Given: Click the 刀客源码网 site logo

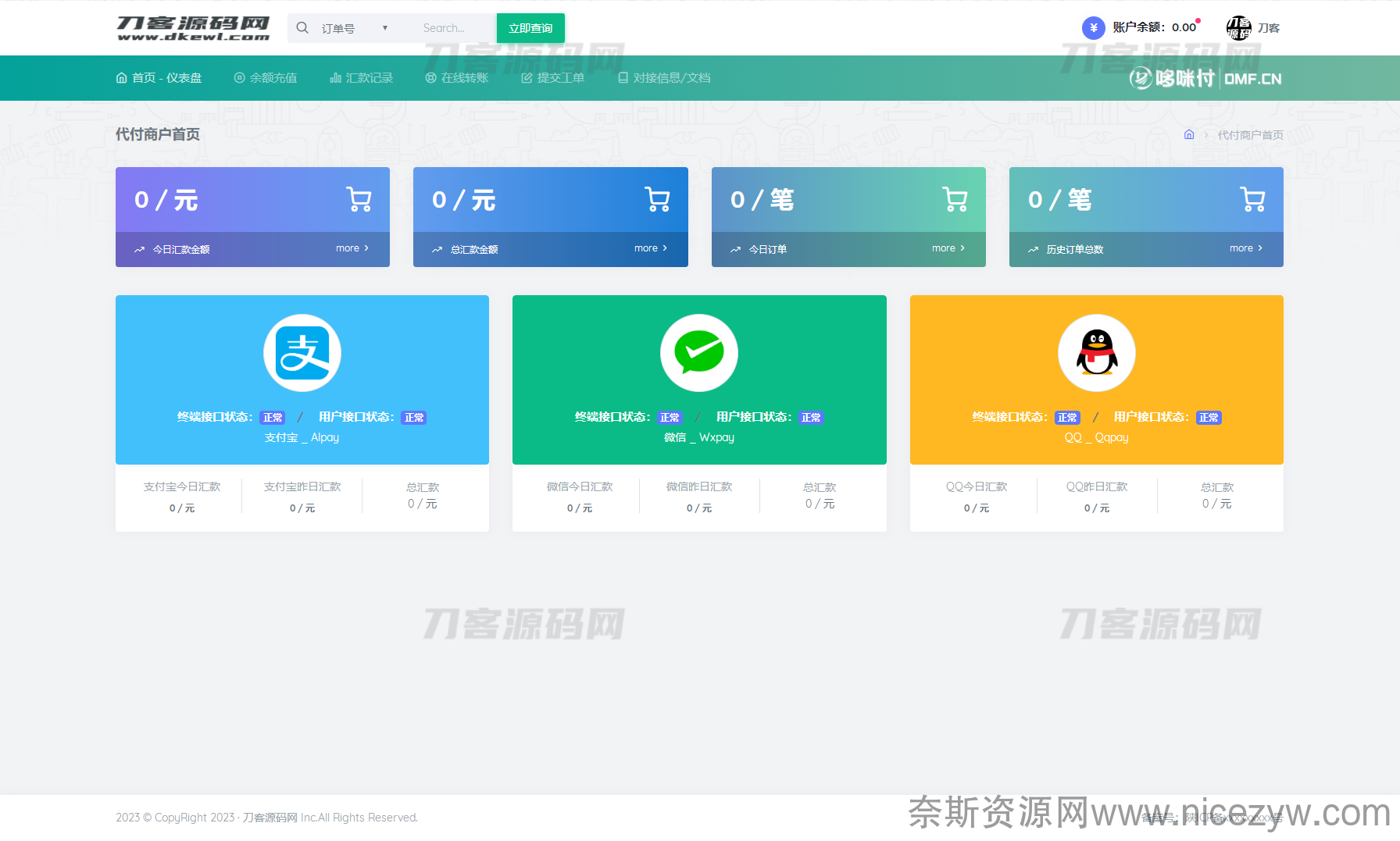Looking at the screenshot, I should (193, 28).
